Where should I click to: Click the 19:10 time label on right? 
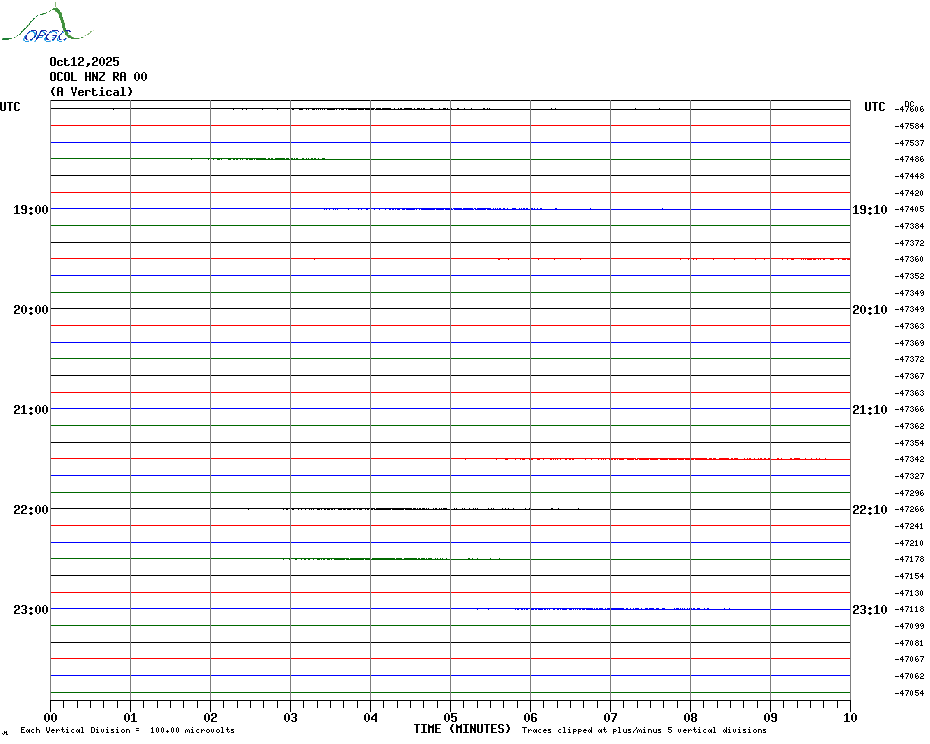point(869,210)
